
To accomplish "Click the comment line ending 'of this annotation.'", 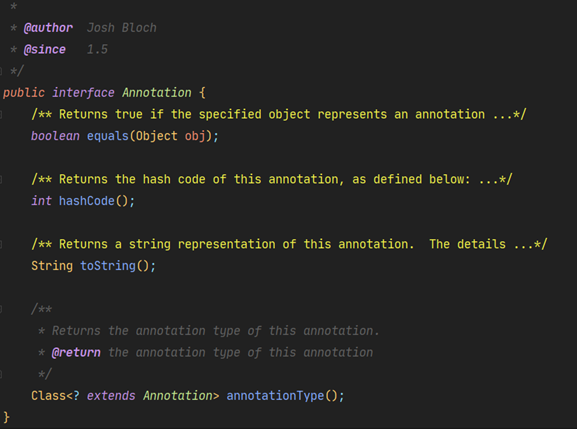I will coord(208,331).
